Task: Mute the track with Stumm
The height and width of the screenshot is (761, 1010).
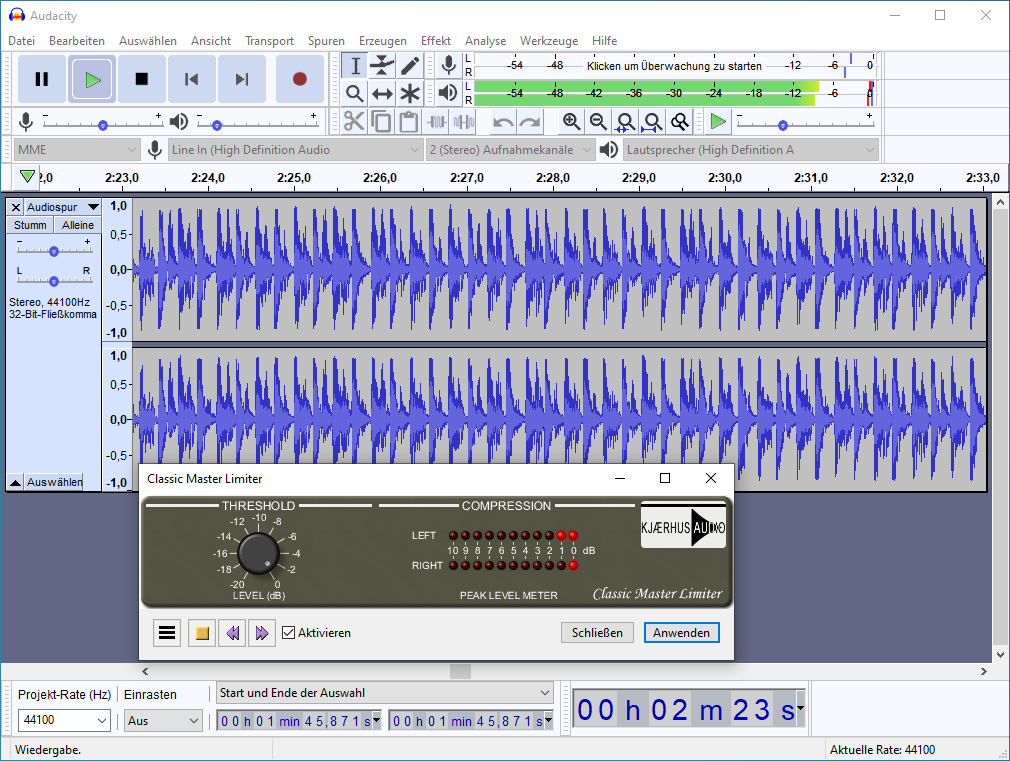Action: pyautogui.click(x=30, y=225)
